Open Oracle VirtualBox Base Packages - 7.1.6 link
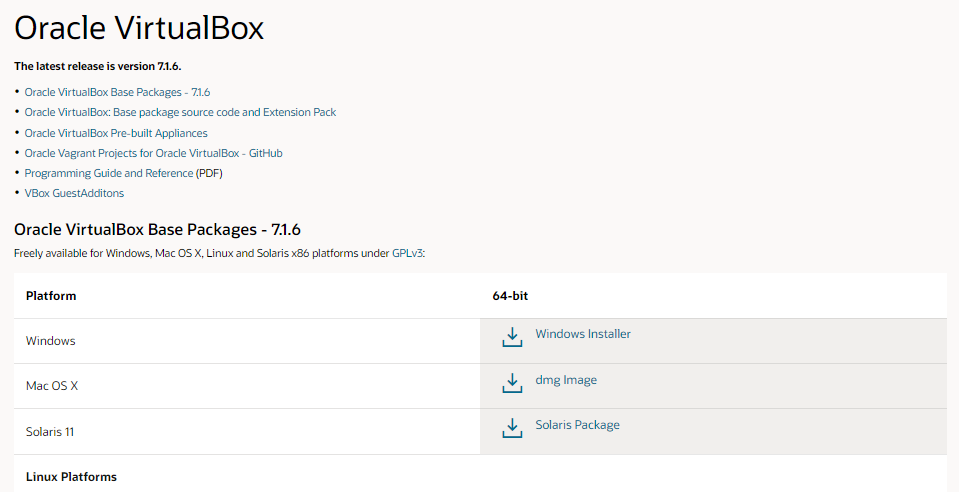The height and width of the screenshot is (492, 959). click(117, 92)
